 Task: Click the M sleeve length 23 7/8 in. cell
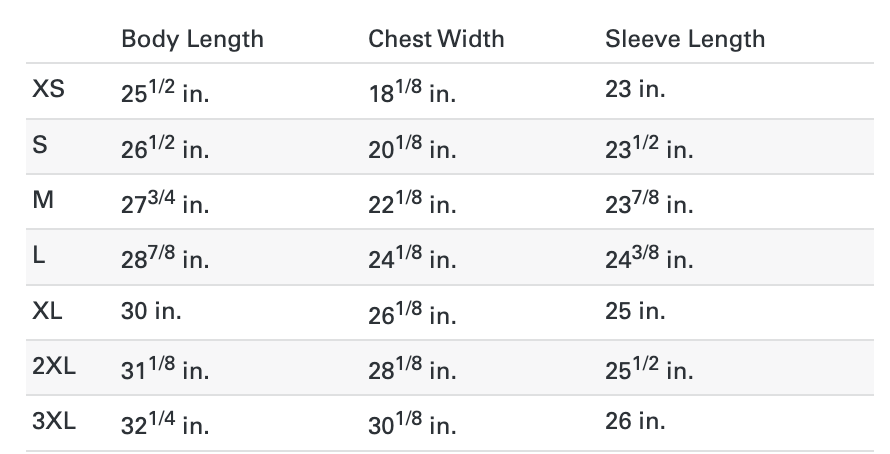tap(649, 203)
